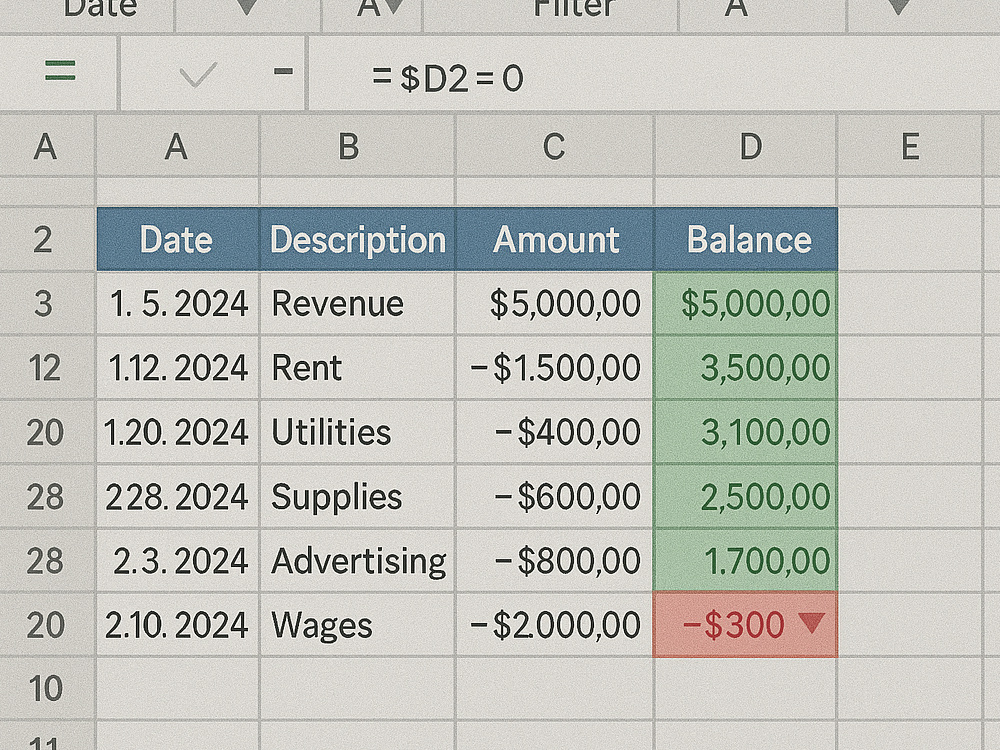Select the amount cell -$600,00
The width and height of the screenshot is (1000, 750).
click(x=555, y=497)
